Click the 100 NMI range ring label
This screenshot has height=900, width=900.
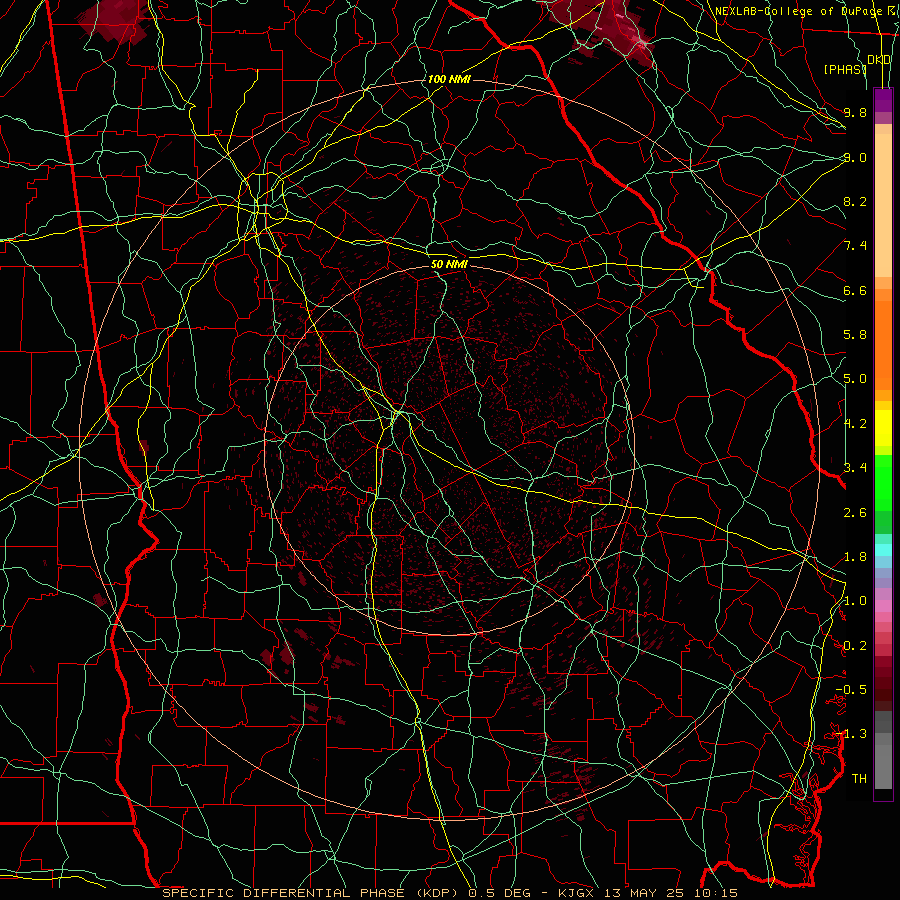point(449,79)
